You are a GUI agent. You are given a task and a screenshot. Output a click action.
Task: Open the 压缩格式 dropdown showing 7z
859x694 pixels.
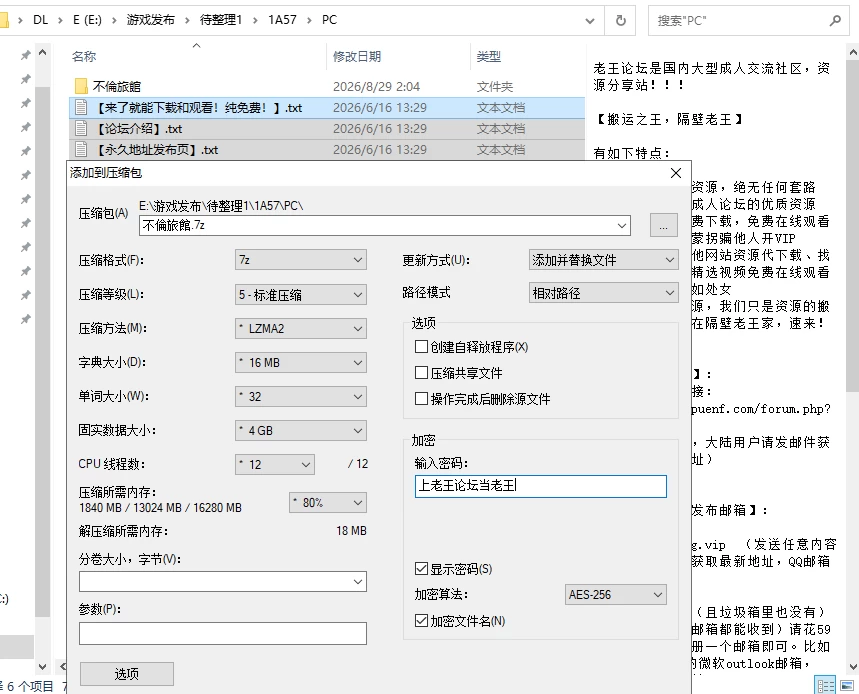(301, 260)
